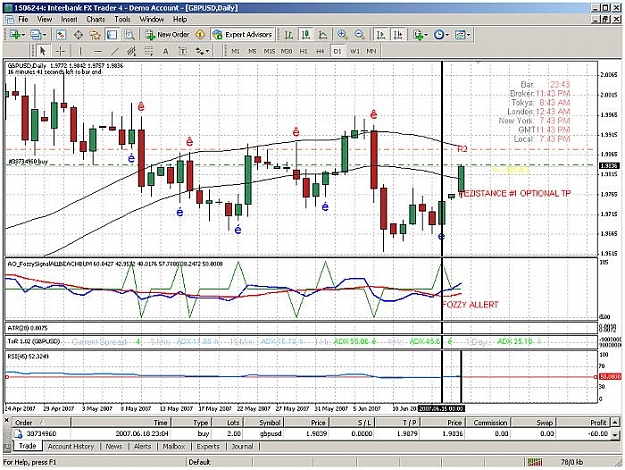Zoom in on the chart
This screenshot has height=470, width=625.
coord(342,35)
